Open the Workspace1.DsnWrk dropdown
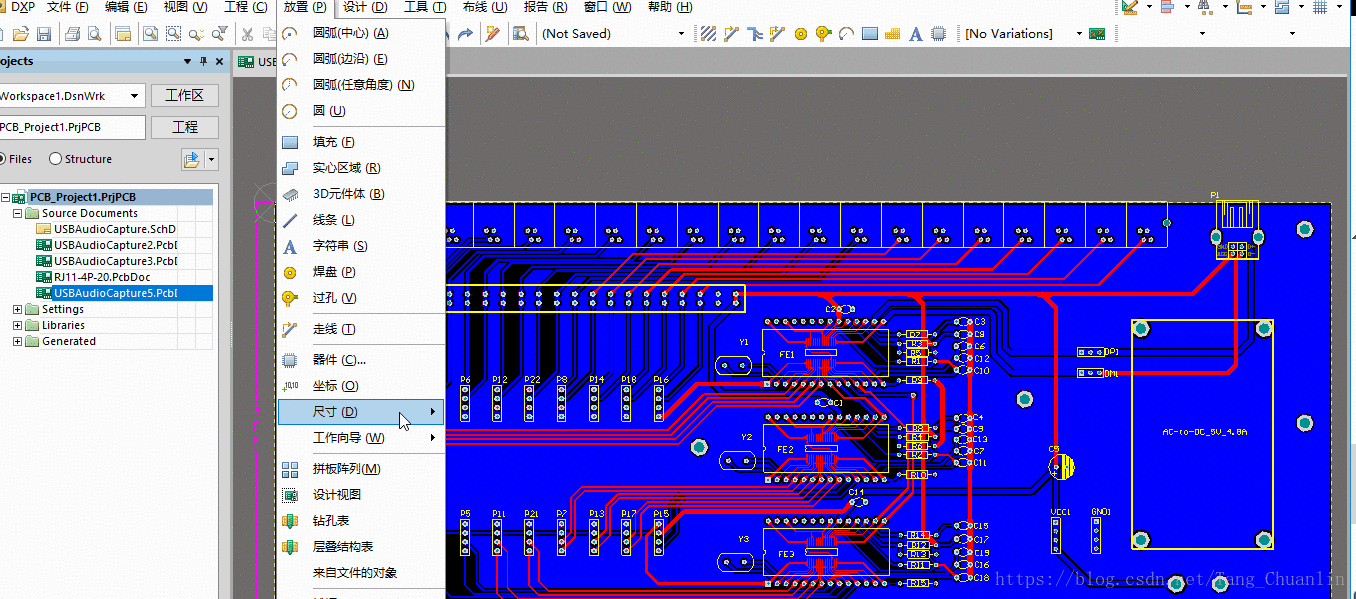 (134, 96)
